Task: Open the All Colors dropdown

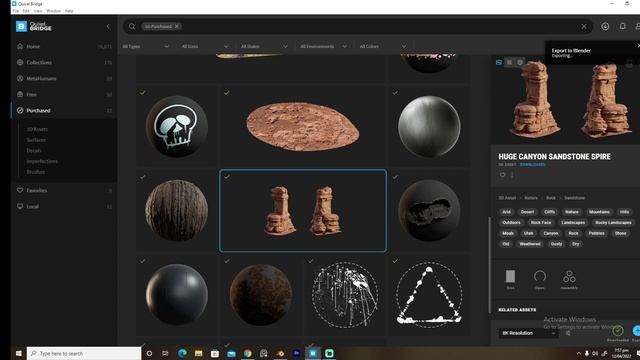Action: pos(382,47)
